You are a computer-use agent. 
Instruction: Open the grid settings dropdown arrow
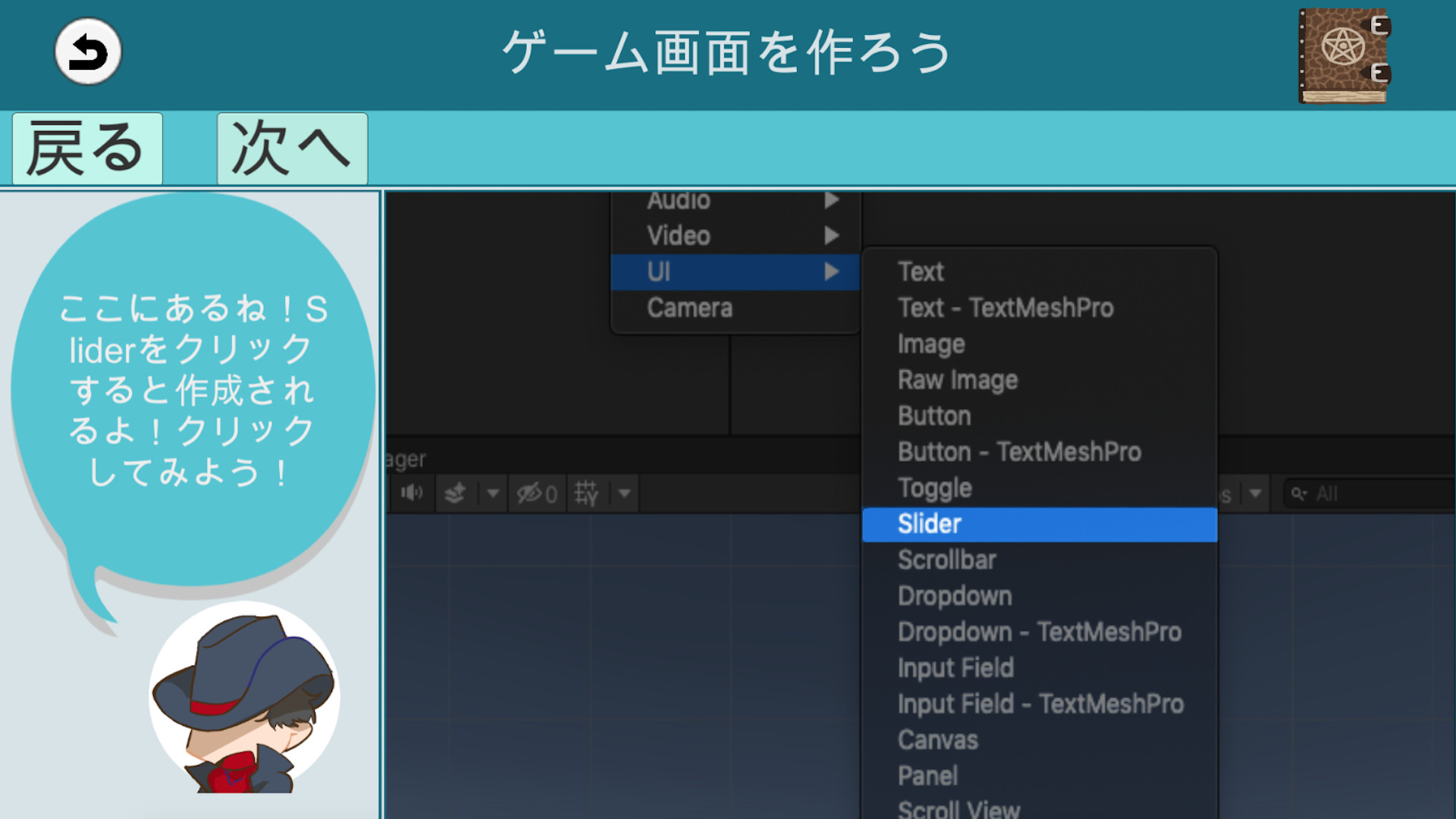click(624, 493)
